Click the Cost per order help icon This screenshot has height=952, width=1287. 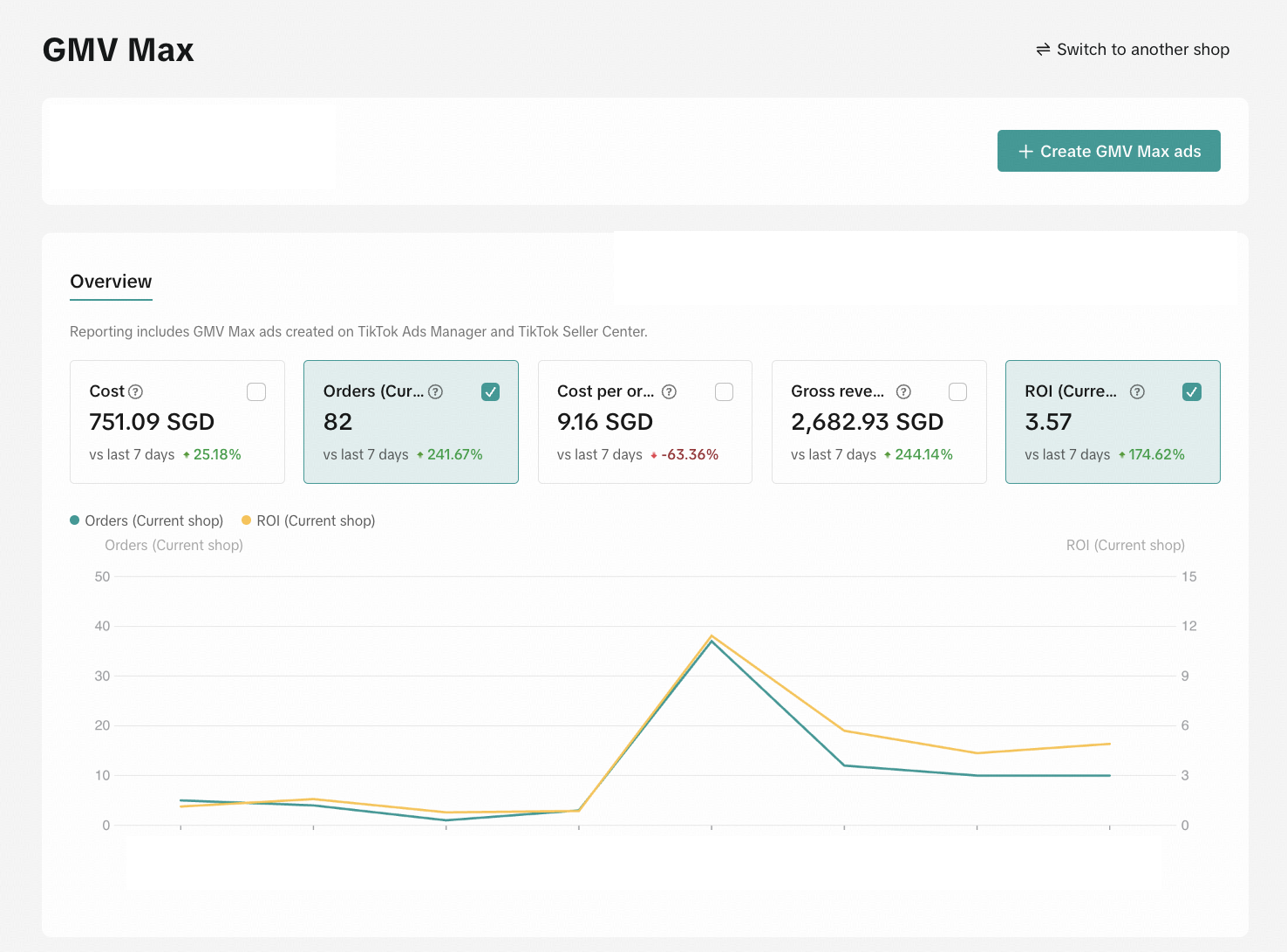[670, 392]
